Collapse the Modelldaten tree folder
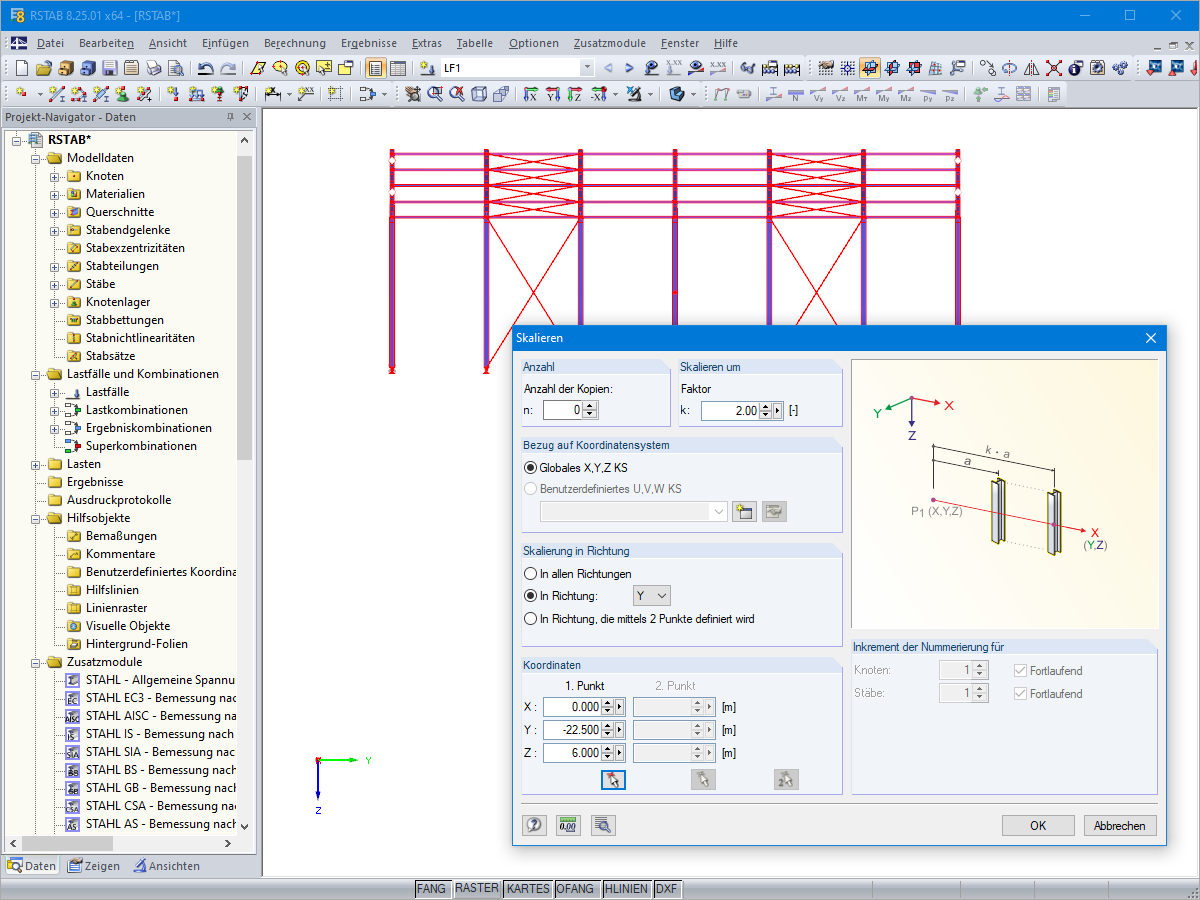Image resolution: width=1200 pixels, height=900 pixels. [36, 158]
